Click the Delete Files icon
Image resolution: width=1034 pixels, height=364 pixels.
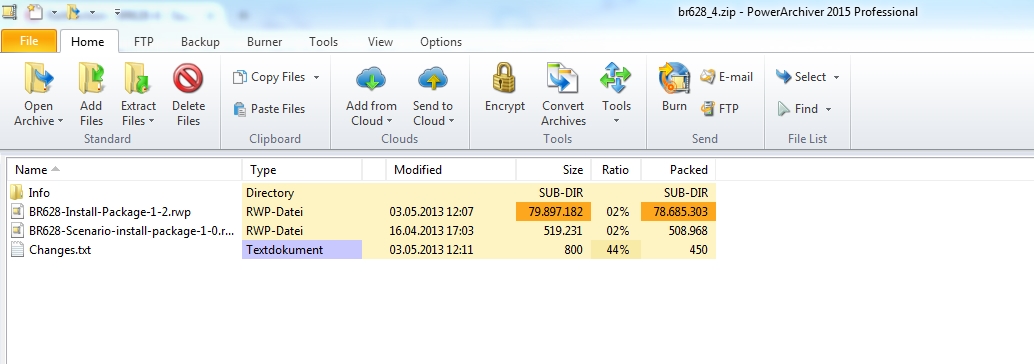tap(188, 78)
